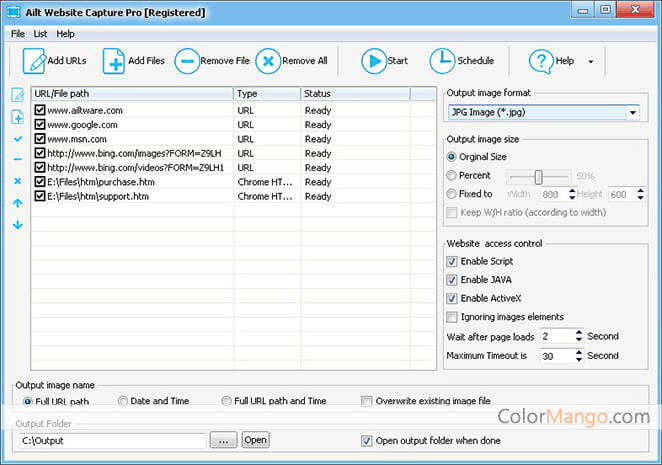Adjust the Percent size slider handle

[x=538, y=177]
